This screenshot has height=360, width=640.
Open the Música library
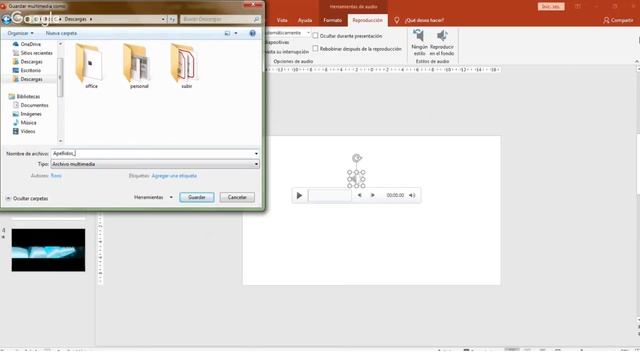pyautogui.click(x=24, y=122)
